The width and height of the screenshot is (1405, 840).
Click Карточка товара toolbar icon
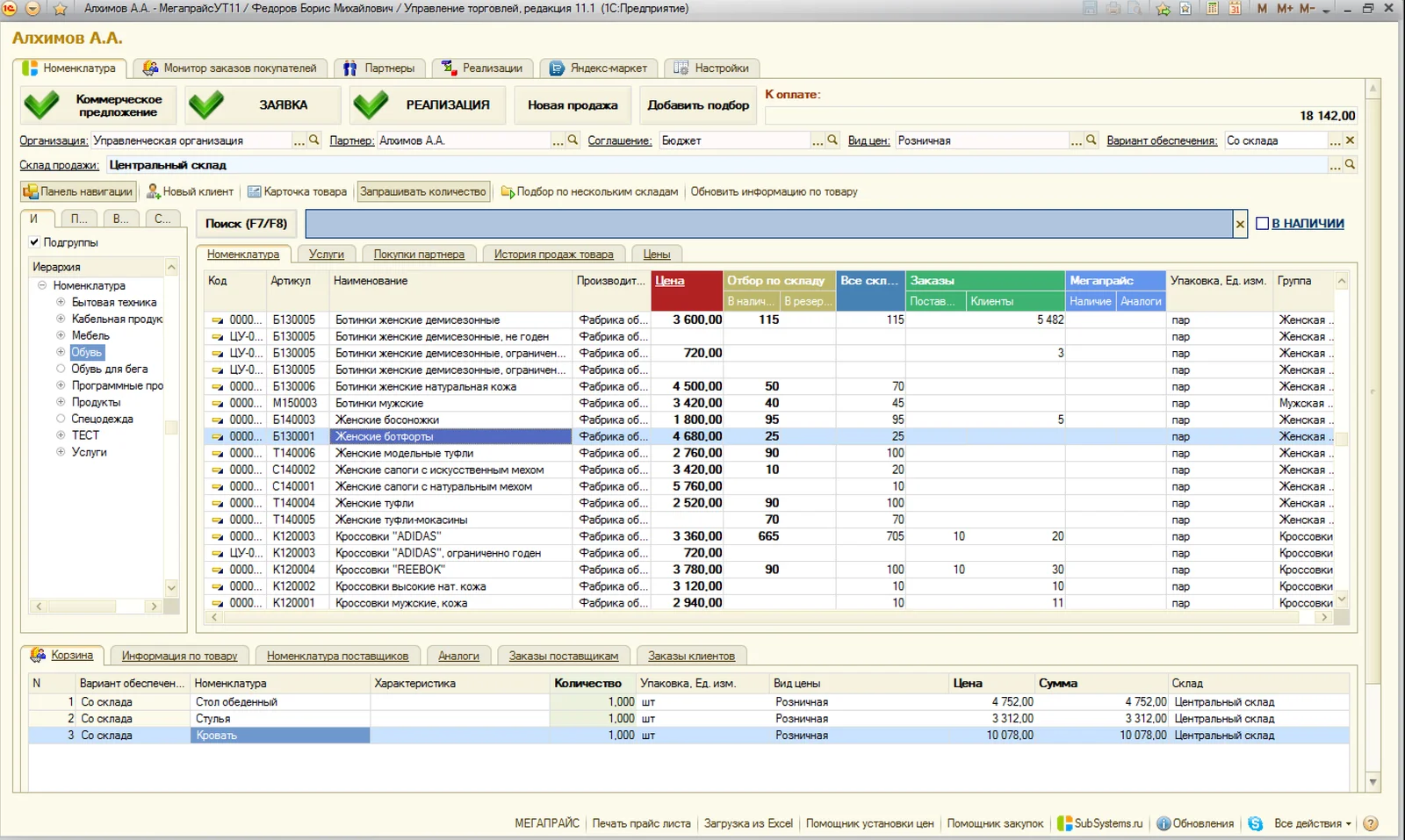coord(255,191)
